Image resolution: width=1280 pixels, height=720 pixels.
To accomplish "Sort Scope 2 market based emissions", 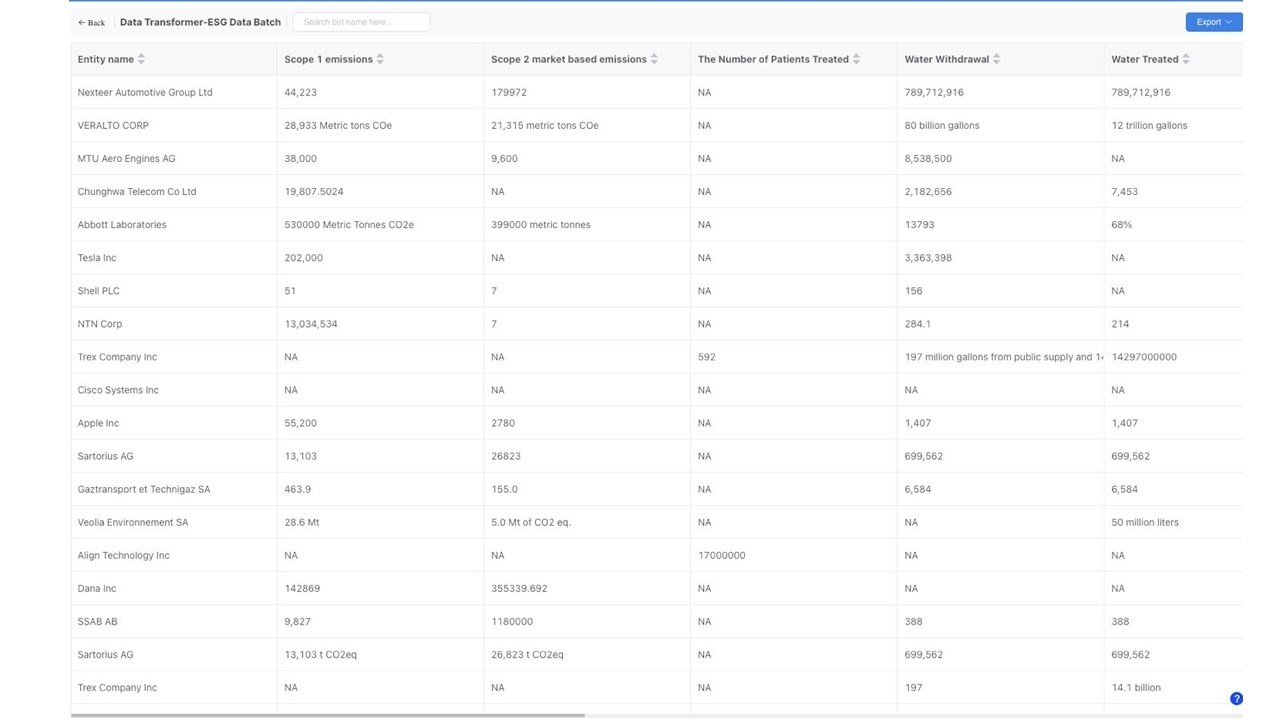I will click(654, 59).
